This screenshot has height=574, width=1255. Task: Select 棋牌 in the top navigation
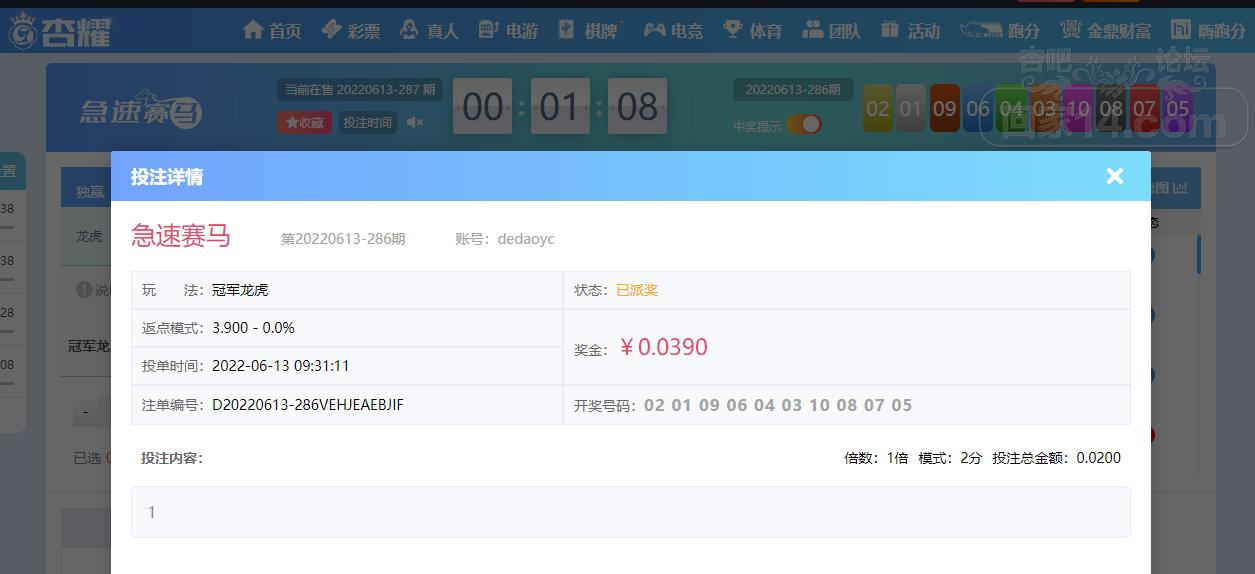pos(588,30)
